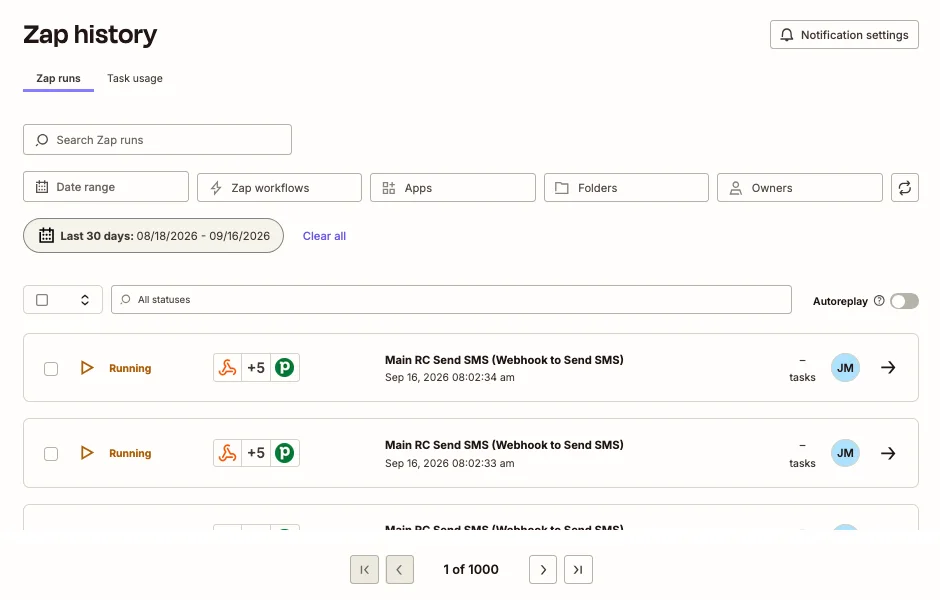Open Notification settings

click(x=844, y=35)
